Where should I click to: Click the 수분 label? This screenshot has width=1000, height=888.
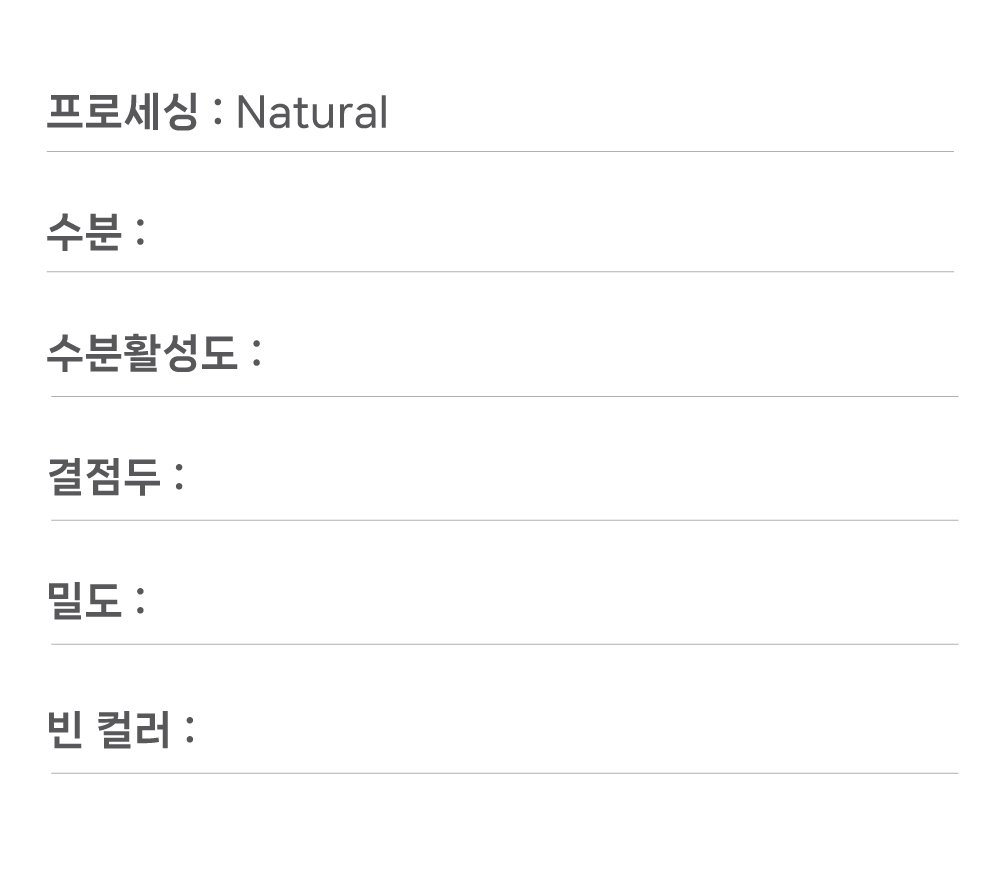pos(84,232)
